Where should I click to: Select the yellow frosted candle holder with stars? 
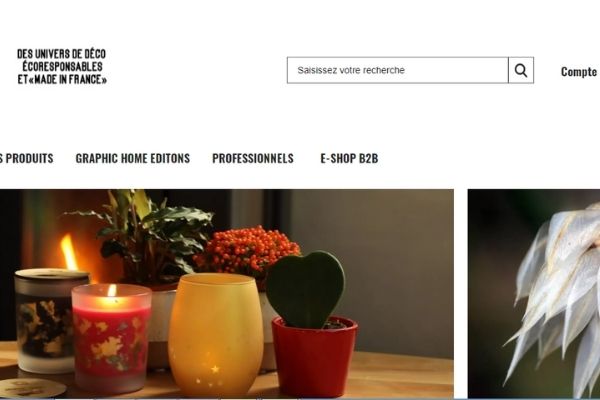click(x=216, y=335)
